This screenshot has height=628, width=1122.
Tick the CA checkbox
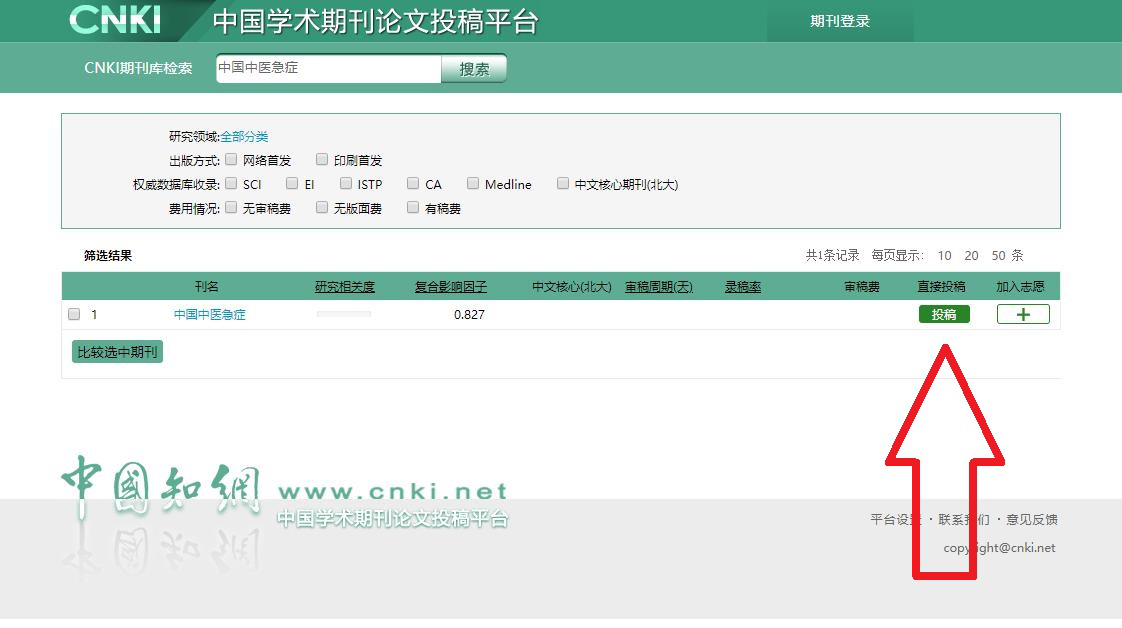(x=413, y=183)
